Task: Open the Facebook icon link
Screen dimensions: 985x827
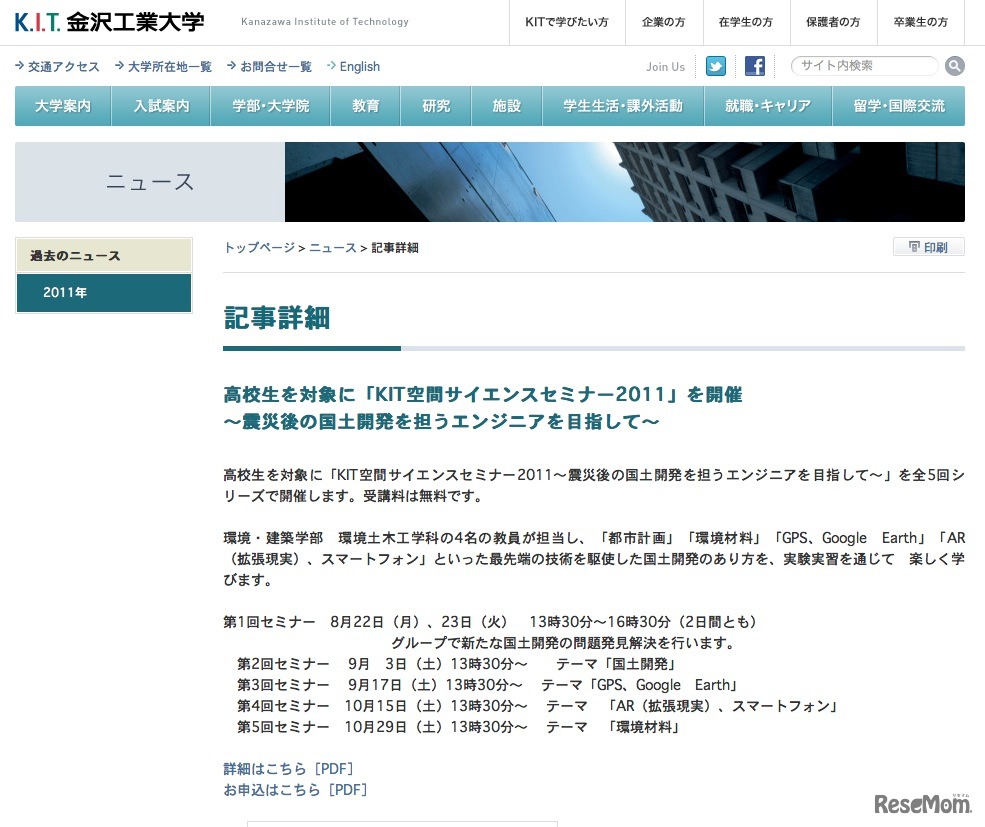Action: (754, 66)
